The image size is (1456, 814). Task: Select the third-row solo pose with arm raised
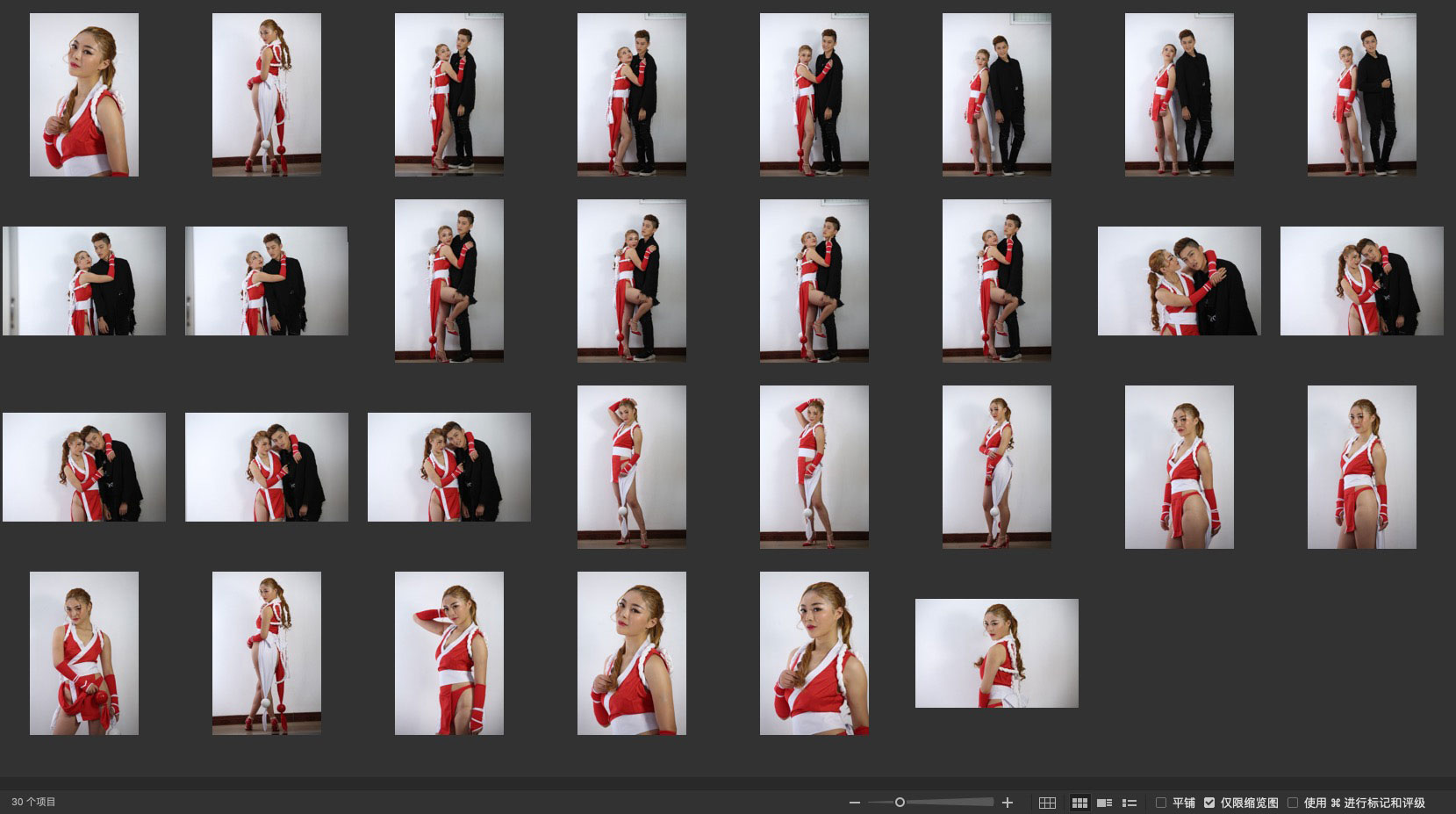coord(632,467)
